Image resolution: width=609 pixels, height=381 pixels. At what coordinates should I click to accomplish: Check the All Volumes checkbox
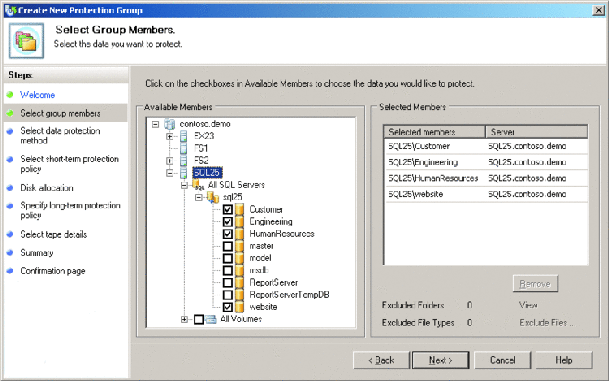click(x=199, y=319)
